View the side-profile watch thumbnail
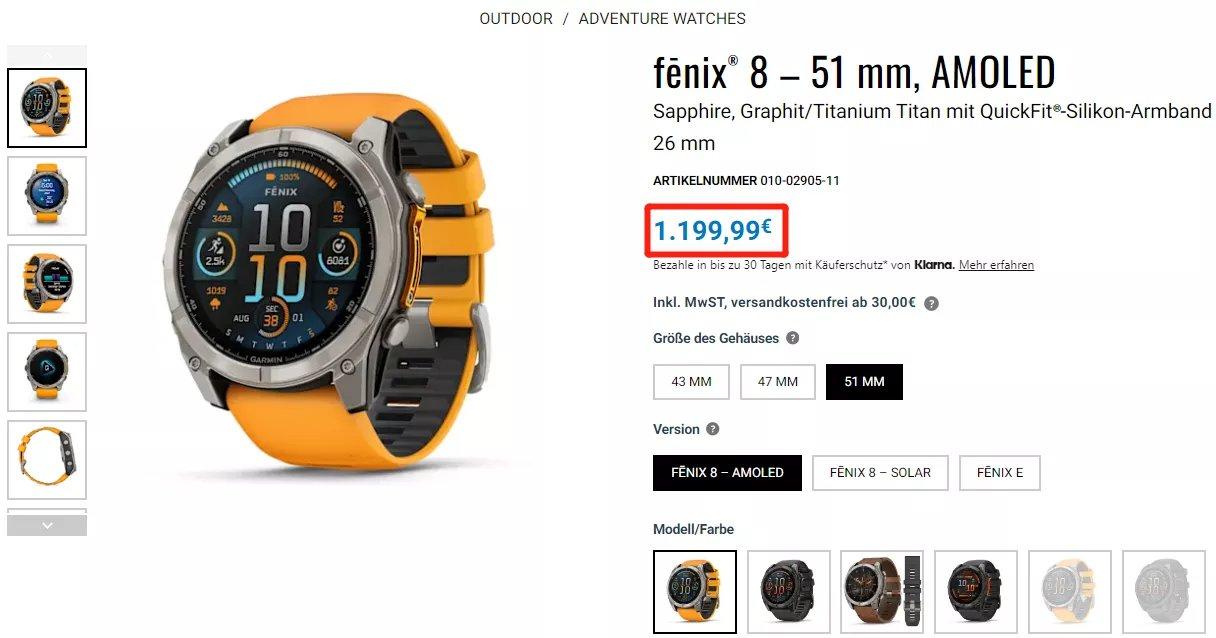This screenshot has height=638, width=1216. coord(47,460)
